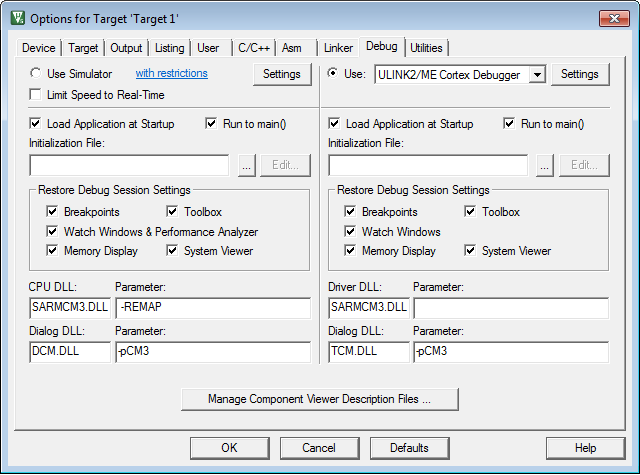The height and width of the screenshot is (475, 640).
Task: Click the Keil uVision icon in the title bar
Action: coord(18,18)
